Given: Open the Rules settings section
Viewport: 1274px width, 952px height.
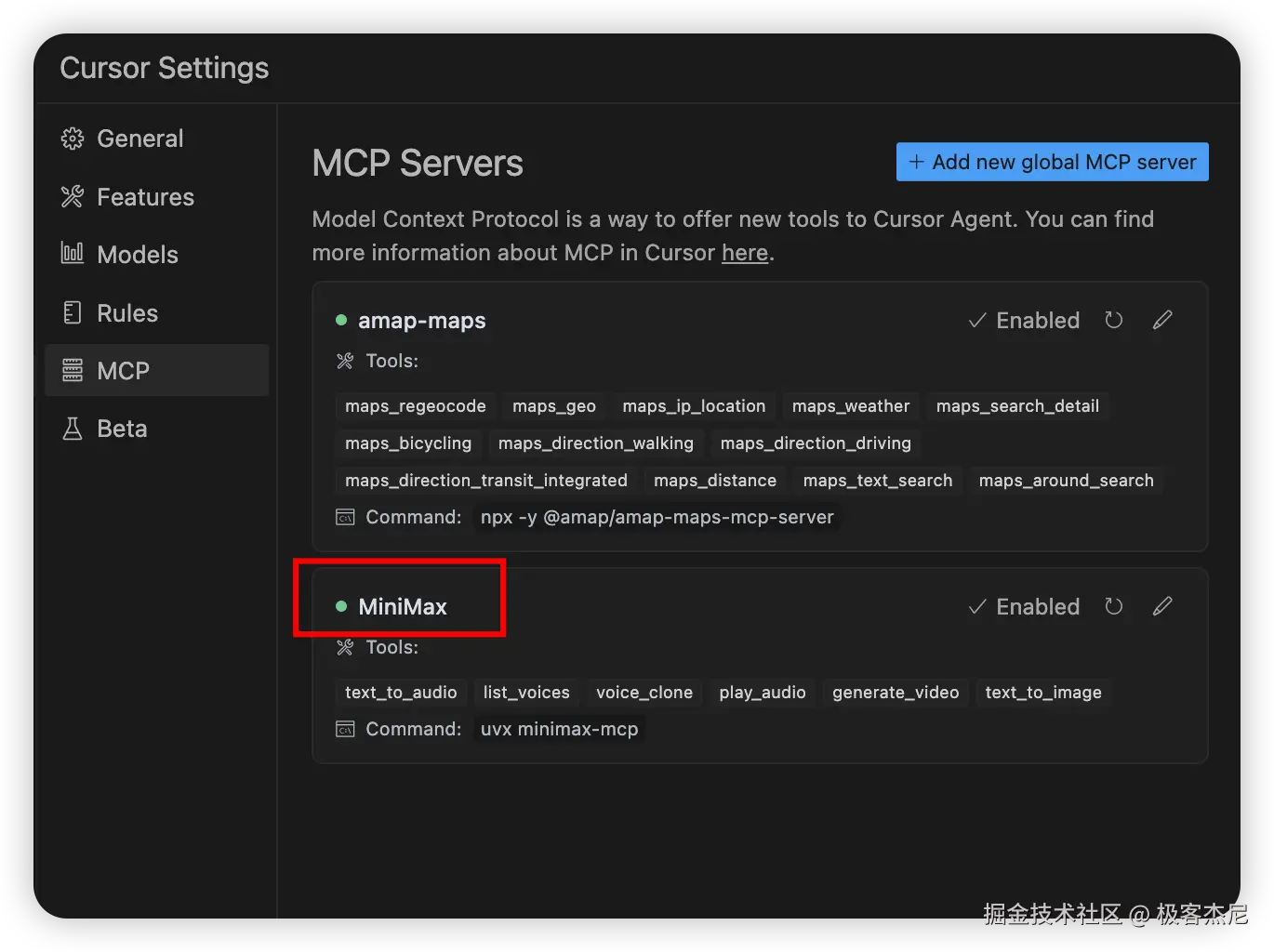Looking at the screenshot, I should 156,313.
